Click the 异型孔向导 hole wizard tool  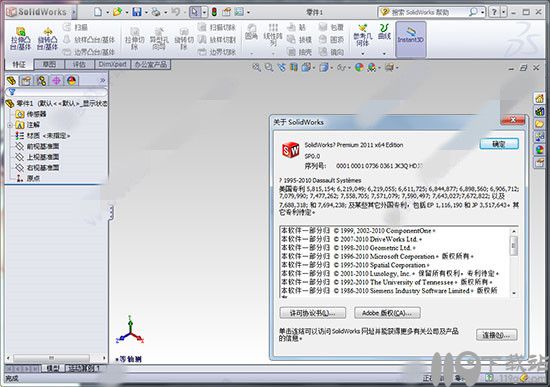pos(159,39)
